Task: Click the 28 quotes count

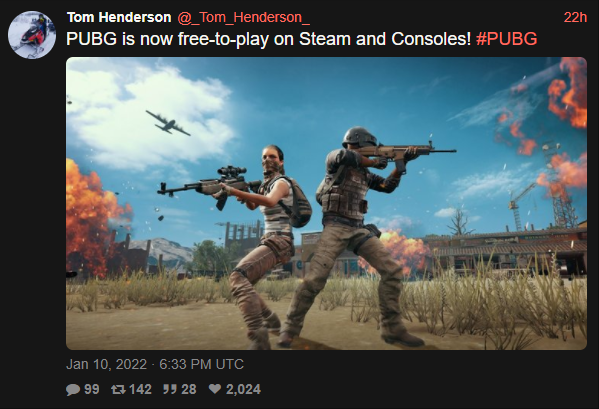Action: pos(189,389)
